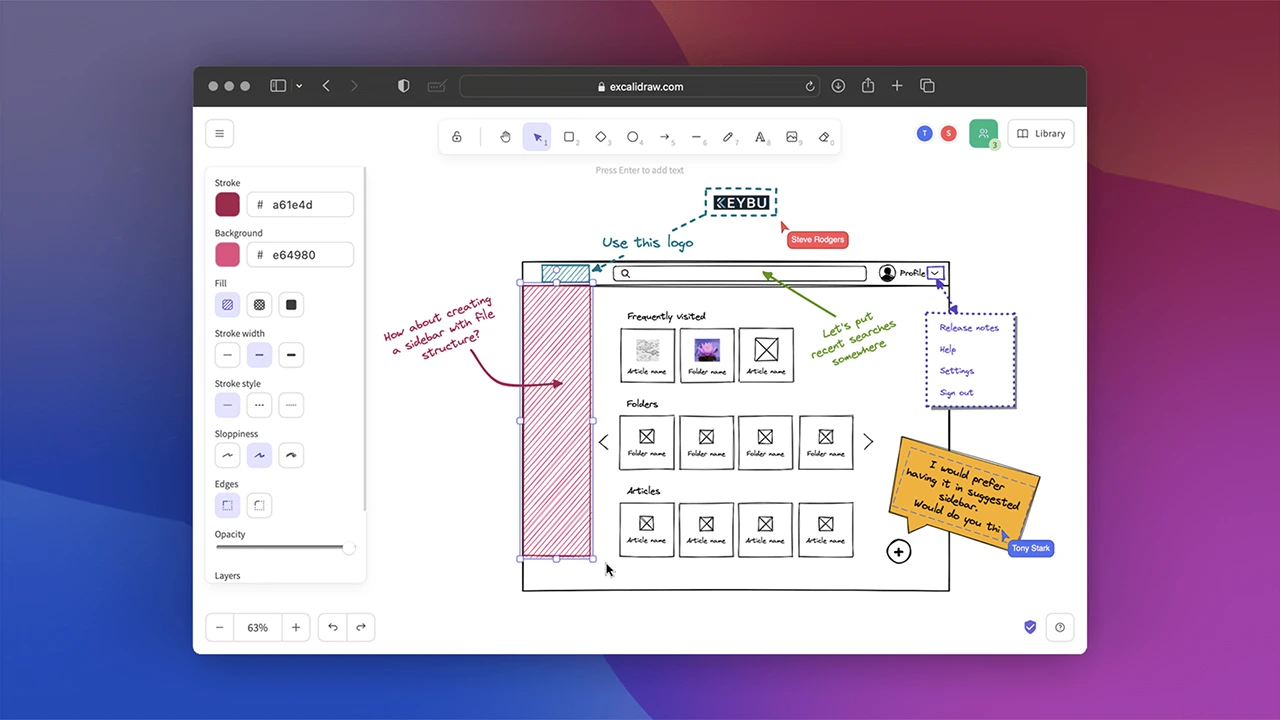Open the Background color swatch

[x=228, y=255]
